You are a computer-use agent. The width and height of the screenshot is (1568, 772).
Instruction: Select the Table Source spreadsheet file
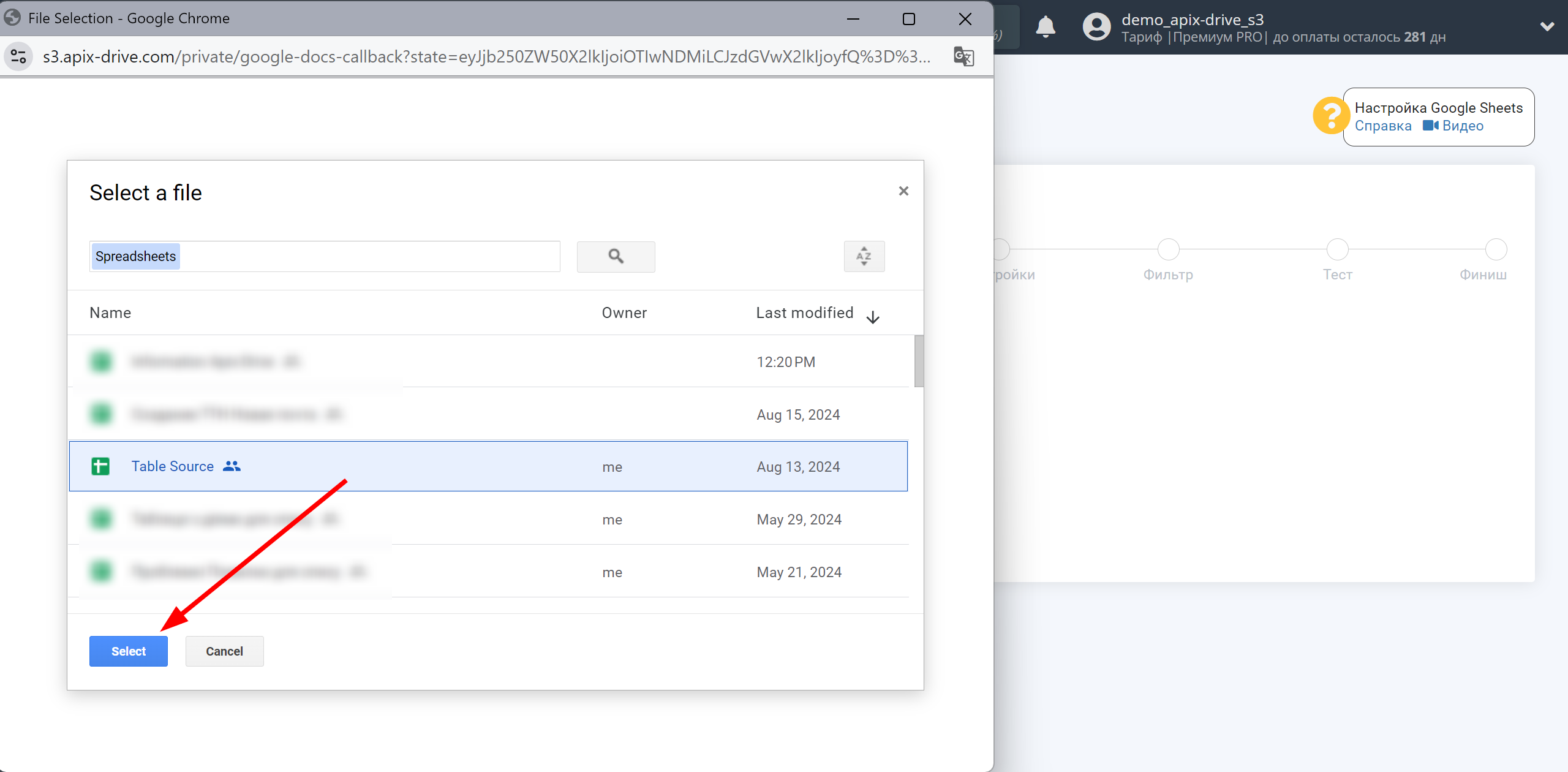172,465
